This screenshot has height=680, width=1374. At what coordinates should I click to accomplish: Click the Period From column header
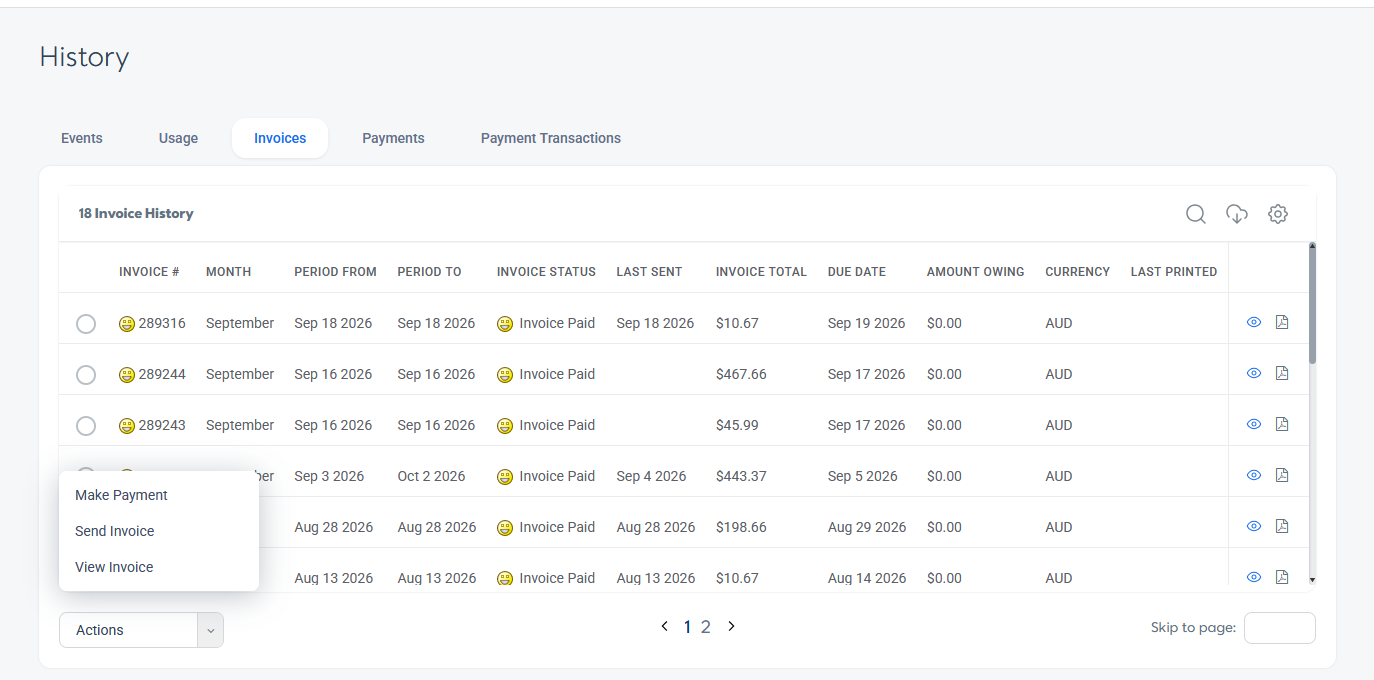[335, 272]
